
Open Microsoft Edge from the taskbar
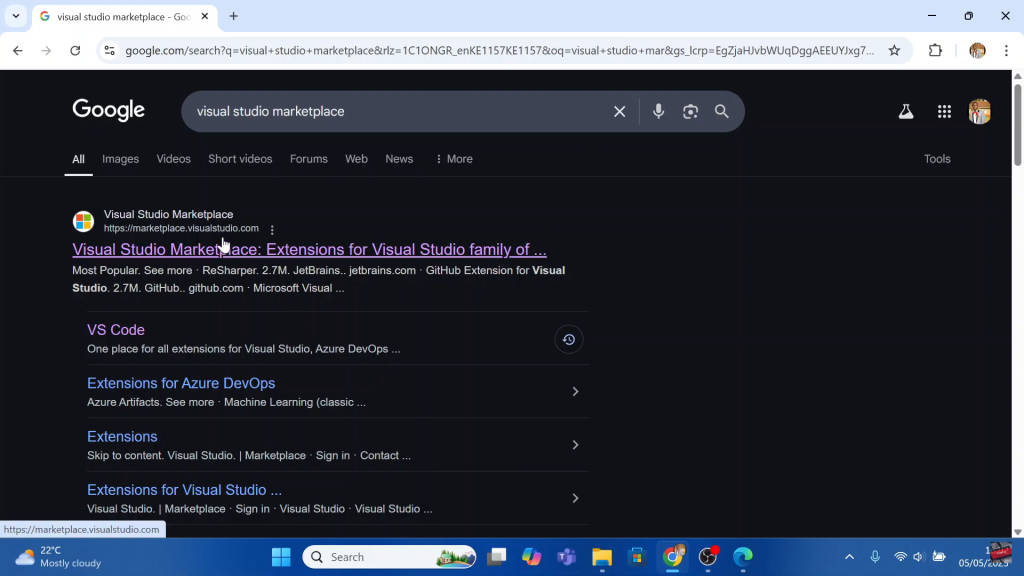(x=743, y=557)
